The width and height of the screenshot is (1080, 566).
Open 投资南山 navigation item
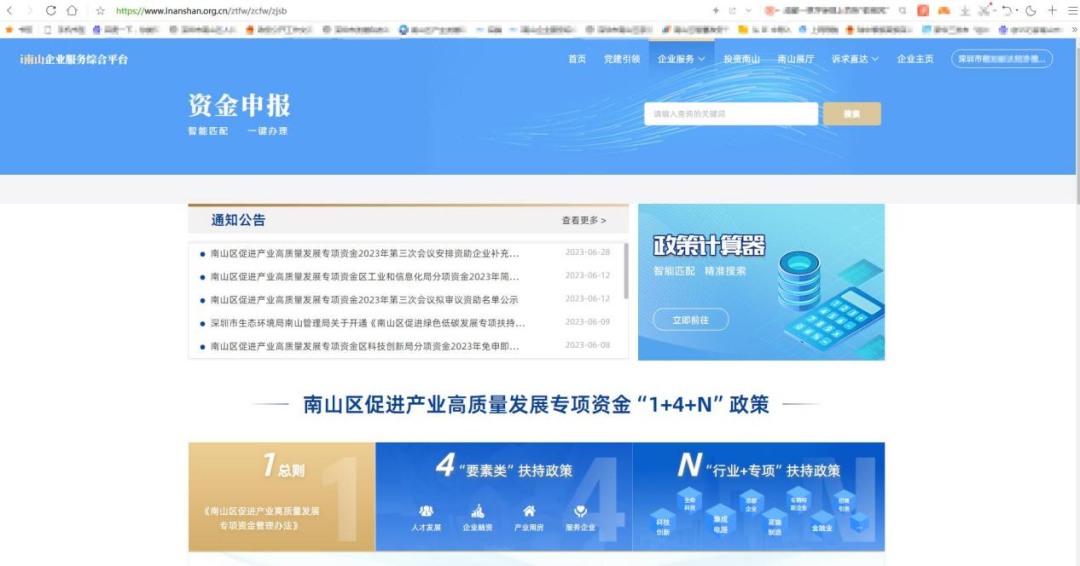742,59
